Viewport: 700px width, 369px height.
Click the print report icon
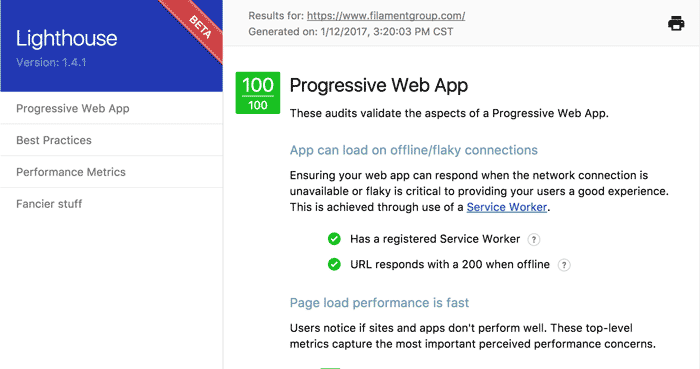676,23
